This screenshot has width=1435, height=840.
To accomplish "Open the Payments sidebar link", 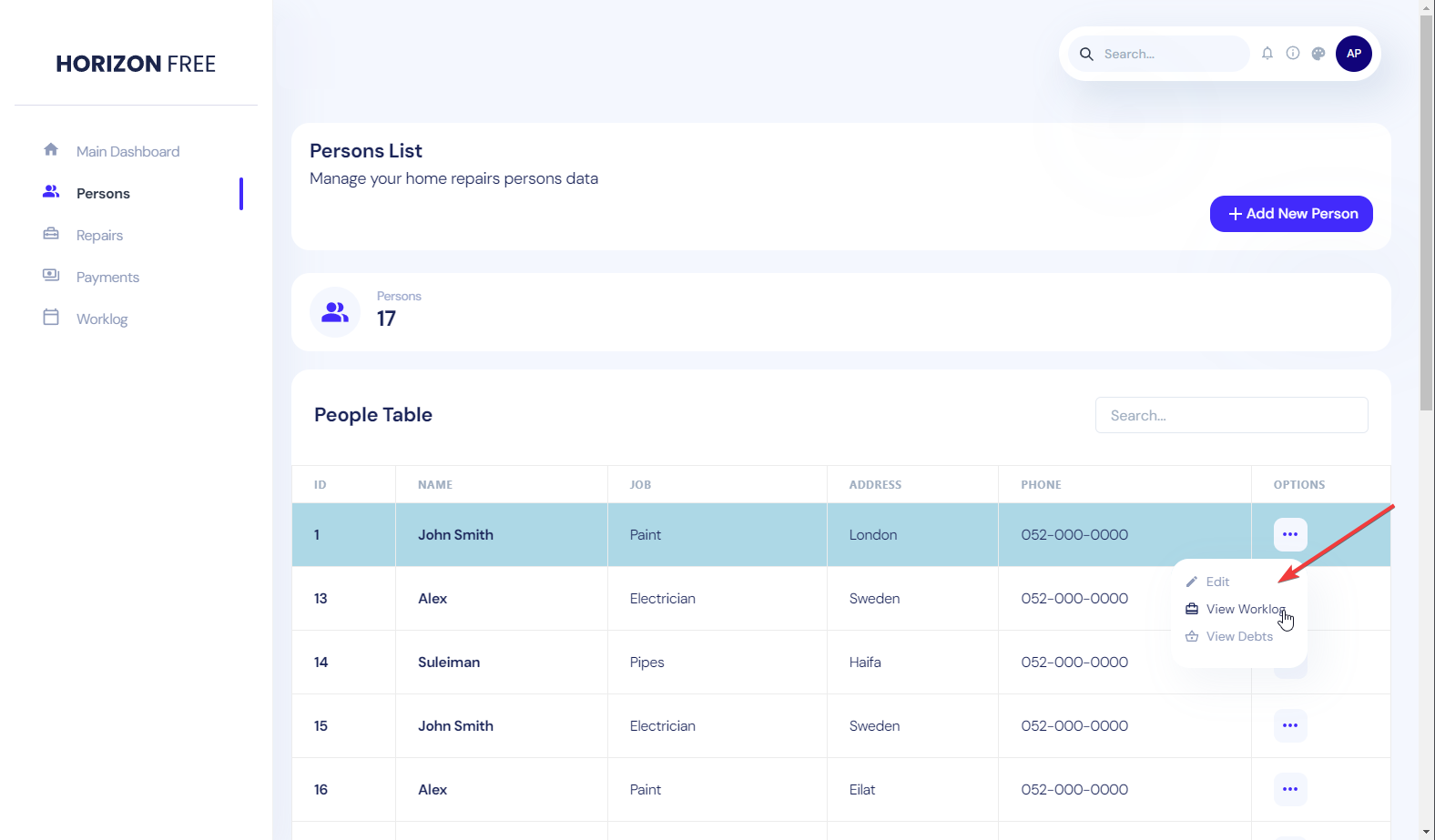I will (x=107, y=277).
